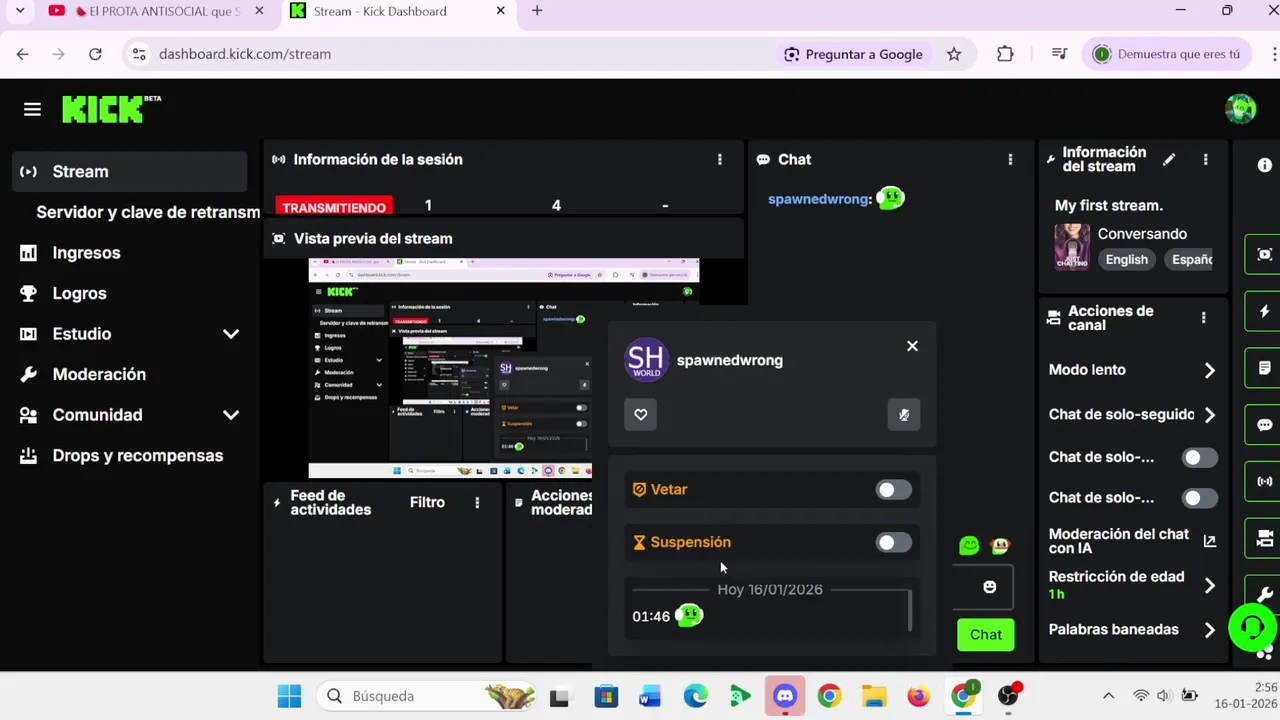Viewport: 1280px width, 720px height.
Task: Click the SH World avatar of spawnedwrong
Action: (646, 360)
